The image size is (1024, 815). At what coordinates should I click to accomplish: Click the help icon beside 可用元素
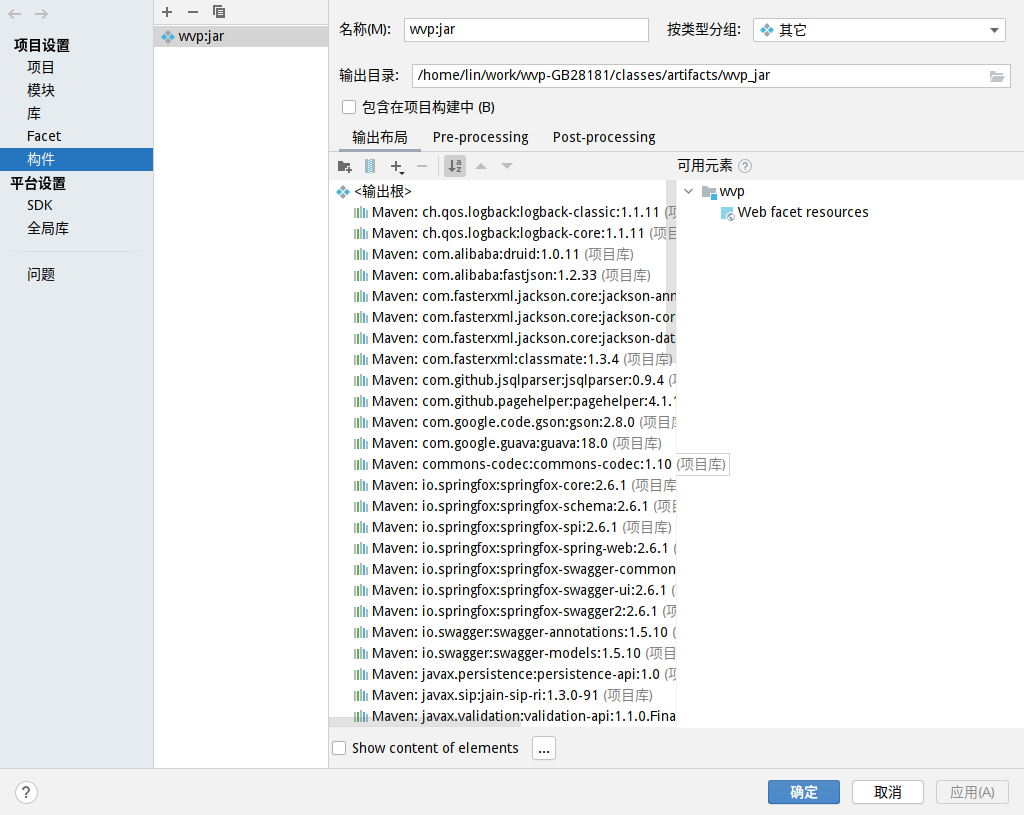745,166
